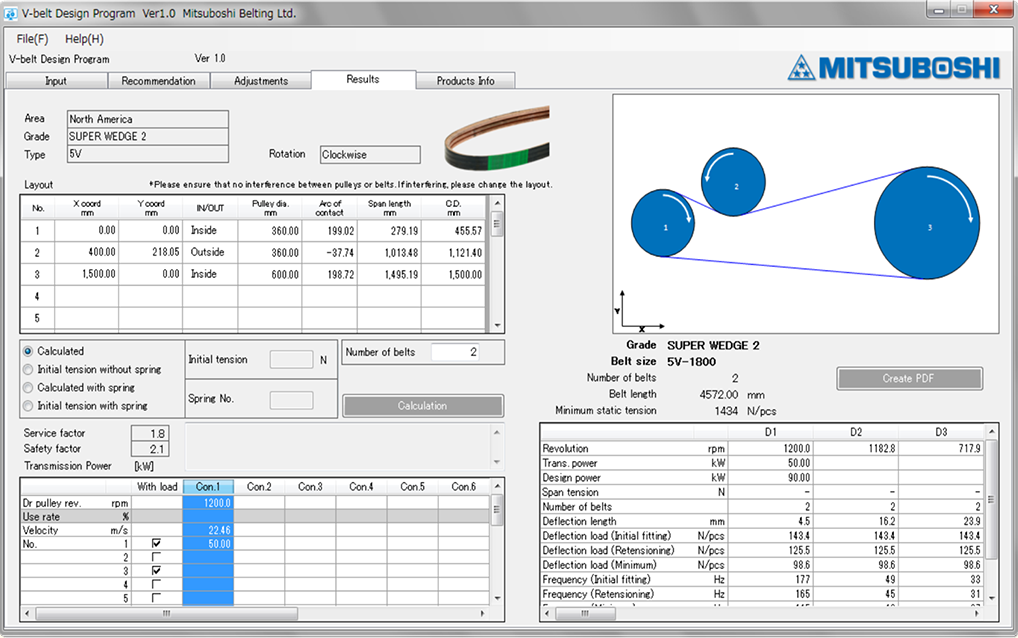Click pulley 2 IN/OUT cell Outside

210,252
